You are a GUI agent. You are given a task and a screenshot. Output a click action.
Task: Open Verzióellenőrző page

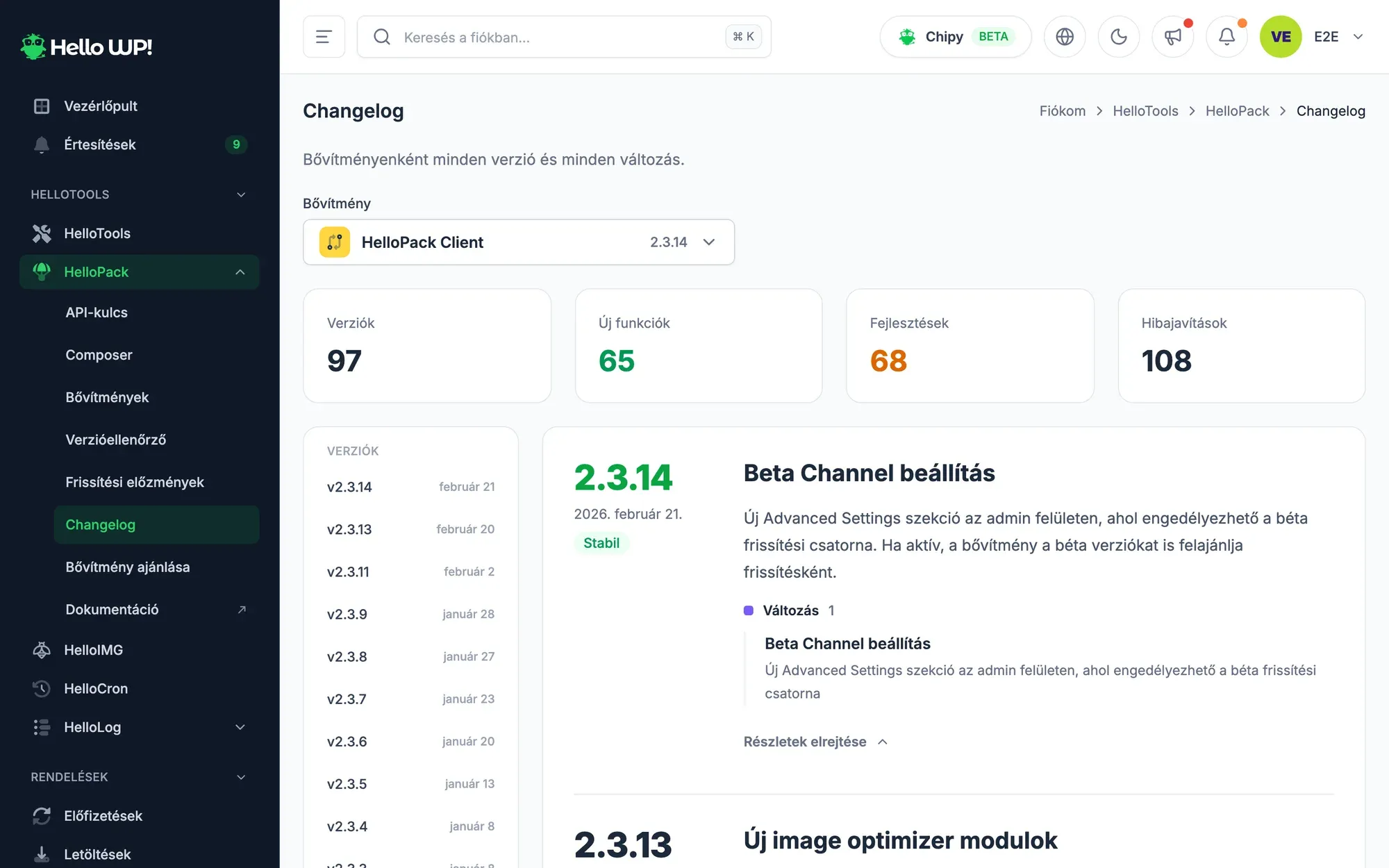156,440
